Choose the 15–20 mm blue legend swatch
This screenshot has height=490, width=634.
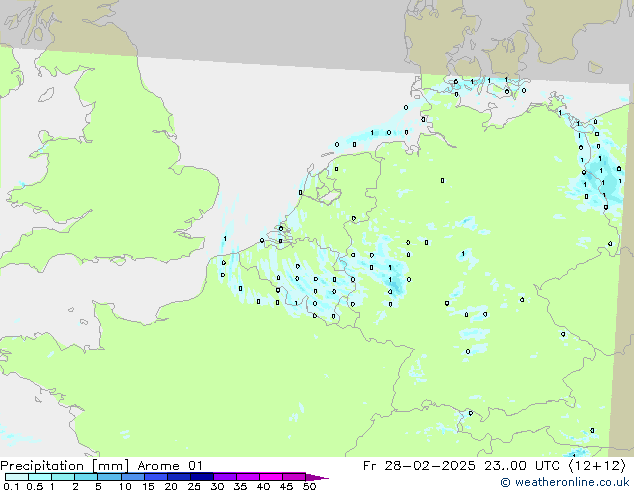156,477
